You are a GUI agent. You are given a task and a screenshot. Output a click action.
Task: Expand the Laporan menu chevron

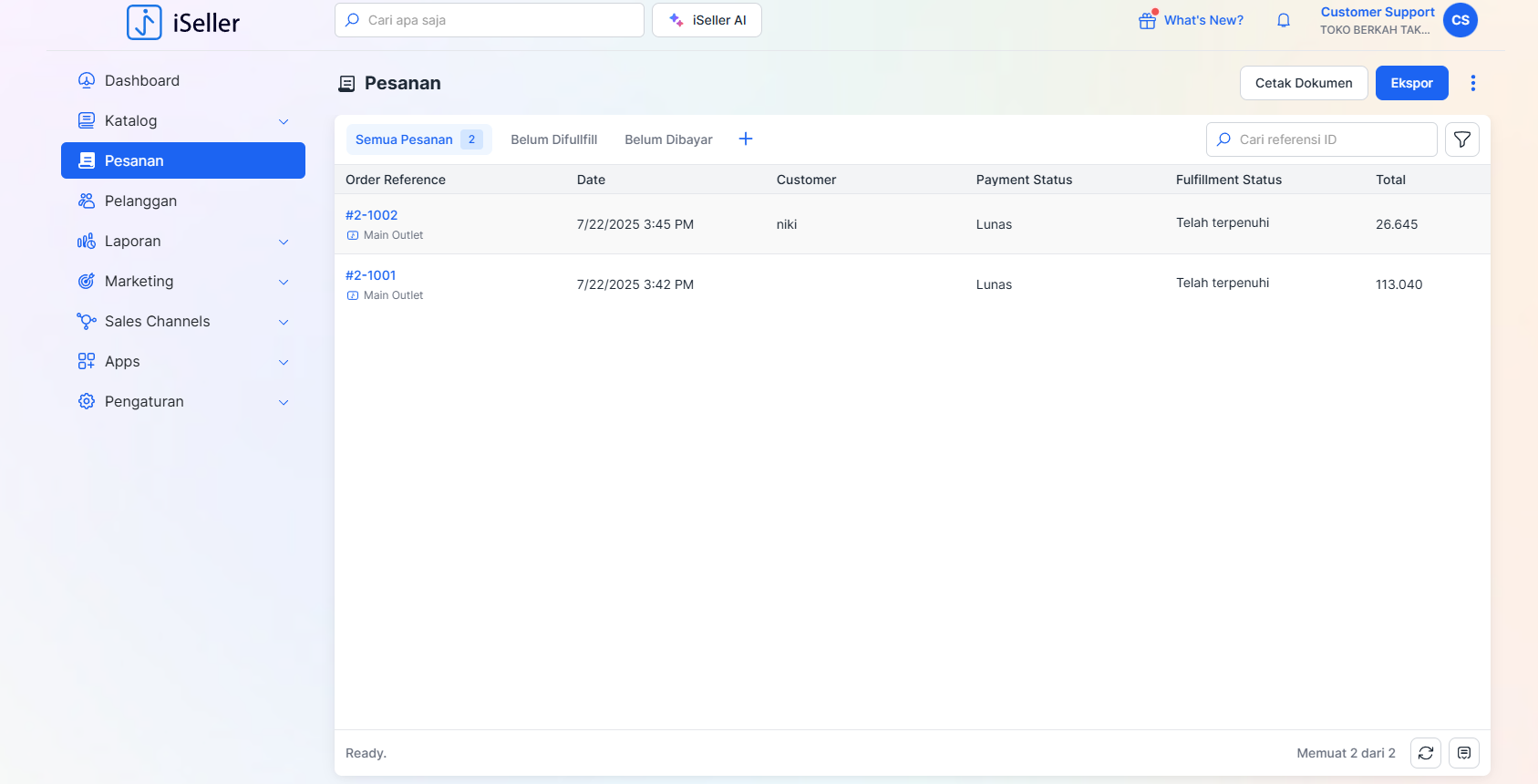pyautogui.click(x=284, y=242)
